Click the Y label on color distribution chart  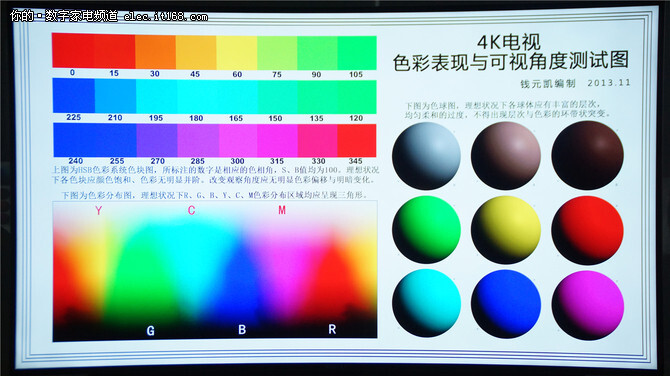[x=99, y=210]
